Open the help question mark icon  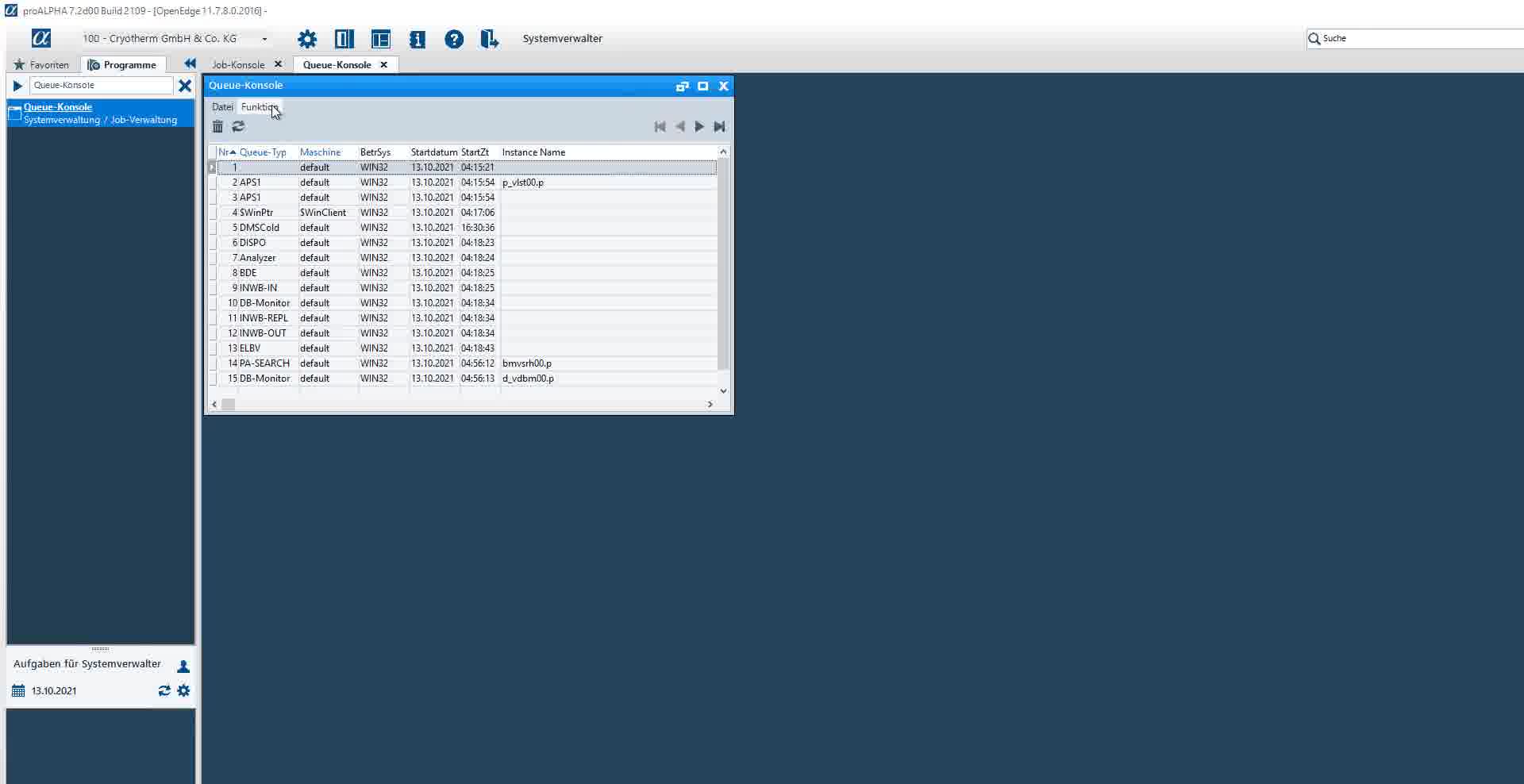[454, 39]
